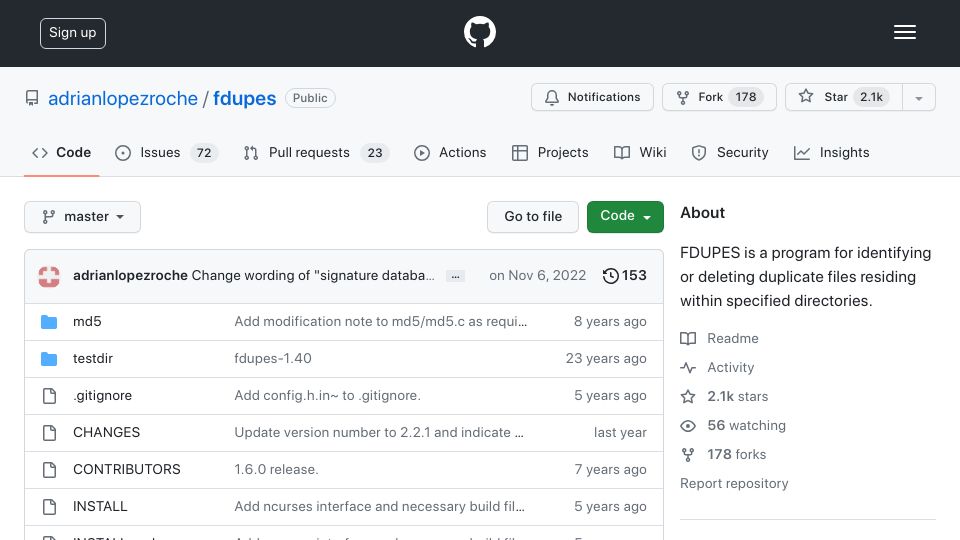Open the Insights tab

tap(831, 152)
